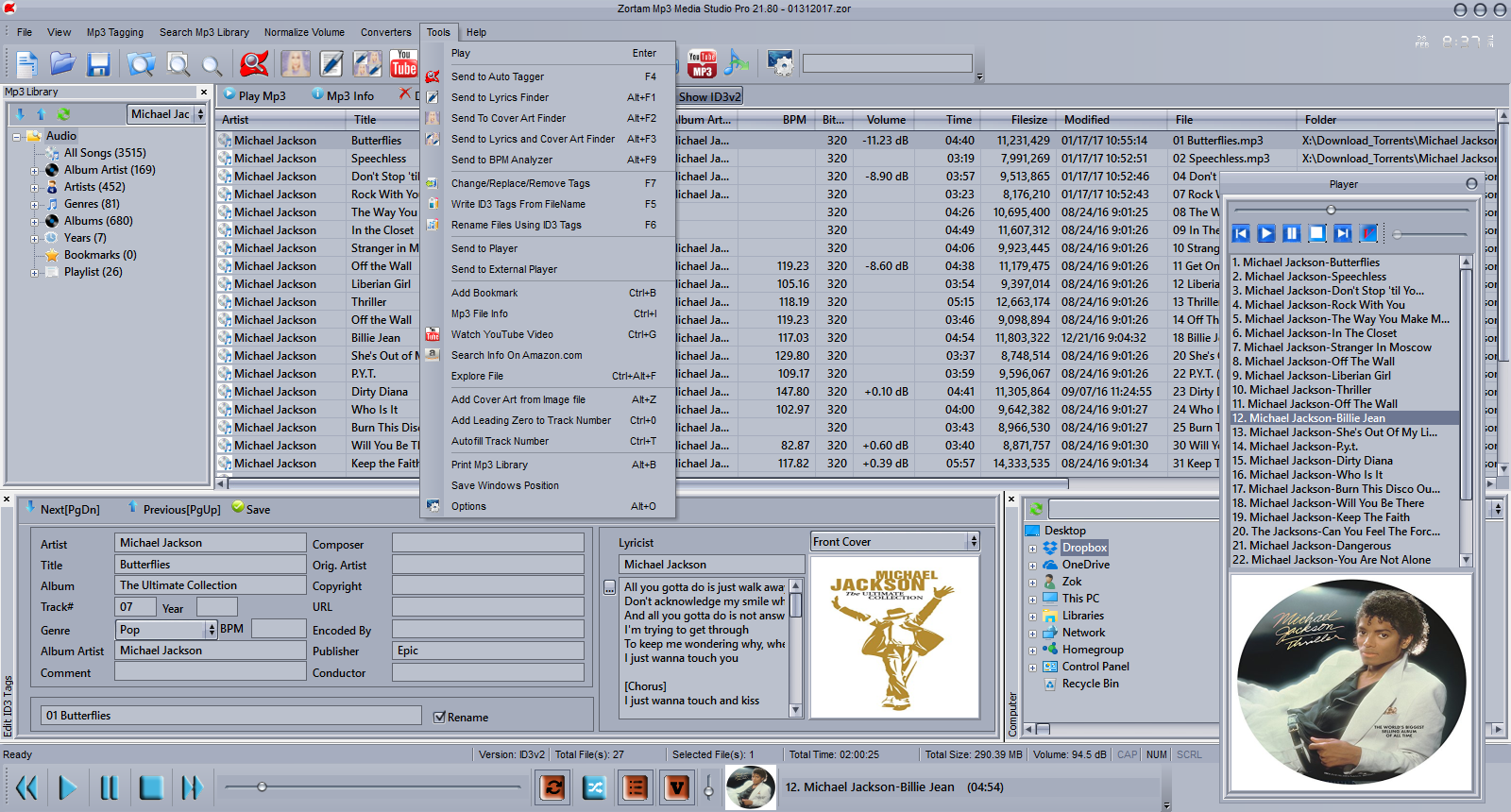
Task: Click stop in the Player window
Action: [1317, 233]
